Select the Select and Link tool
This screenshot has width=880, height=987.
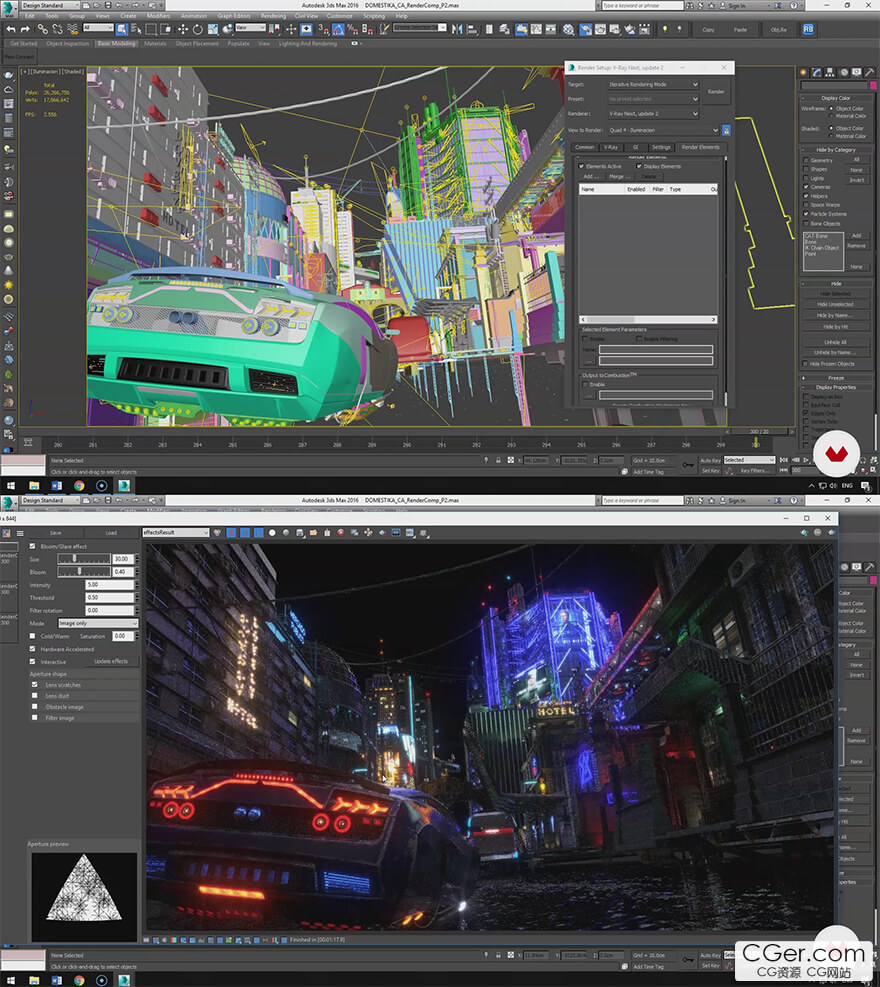42,29
